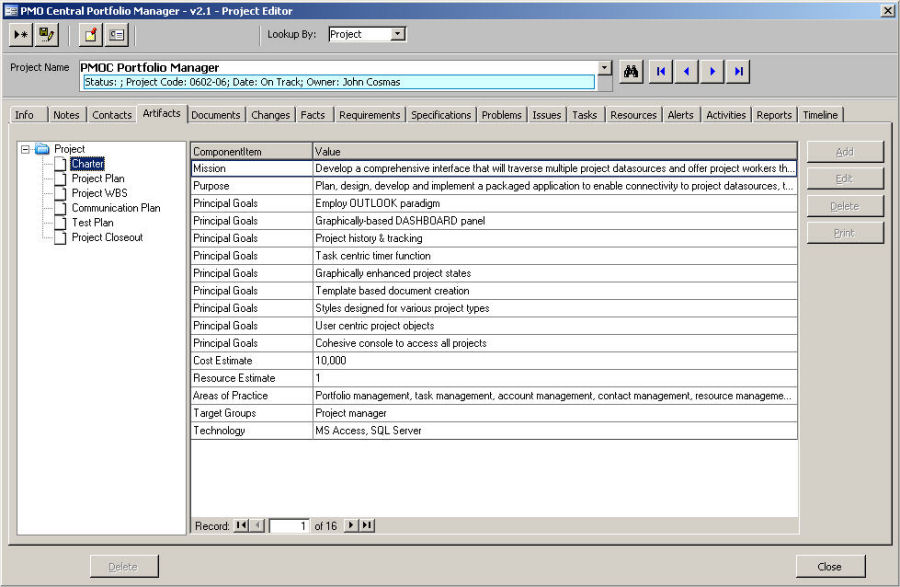Click the Close button
This screenshot has width=900, height=587.
coord(830,566)
